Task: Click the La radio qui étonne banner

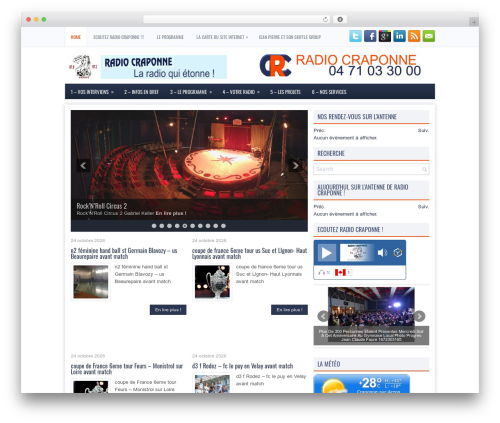Action: [164, 67]
